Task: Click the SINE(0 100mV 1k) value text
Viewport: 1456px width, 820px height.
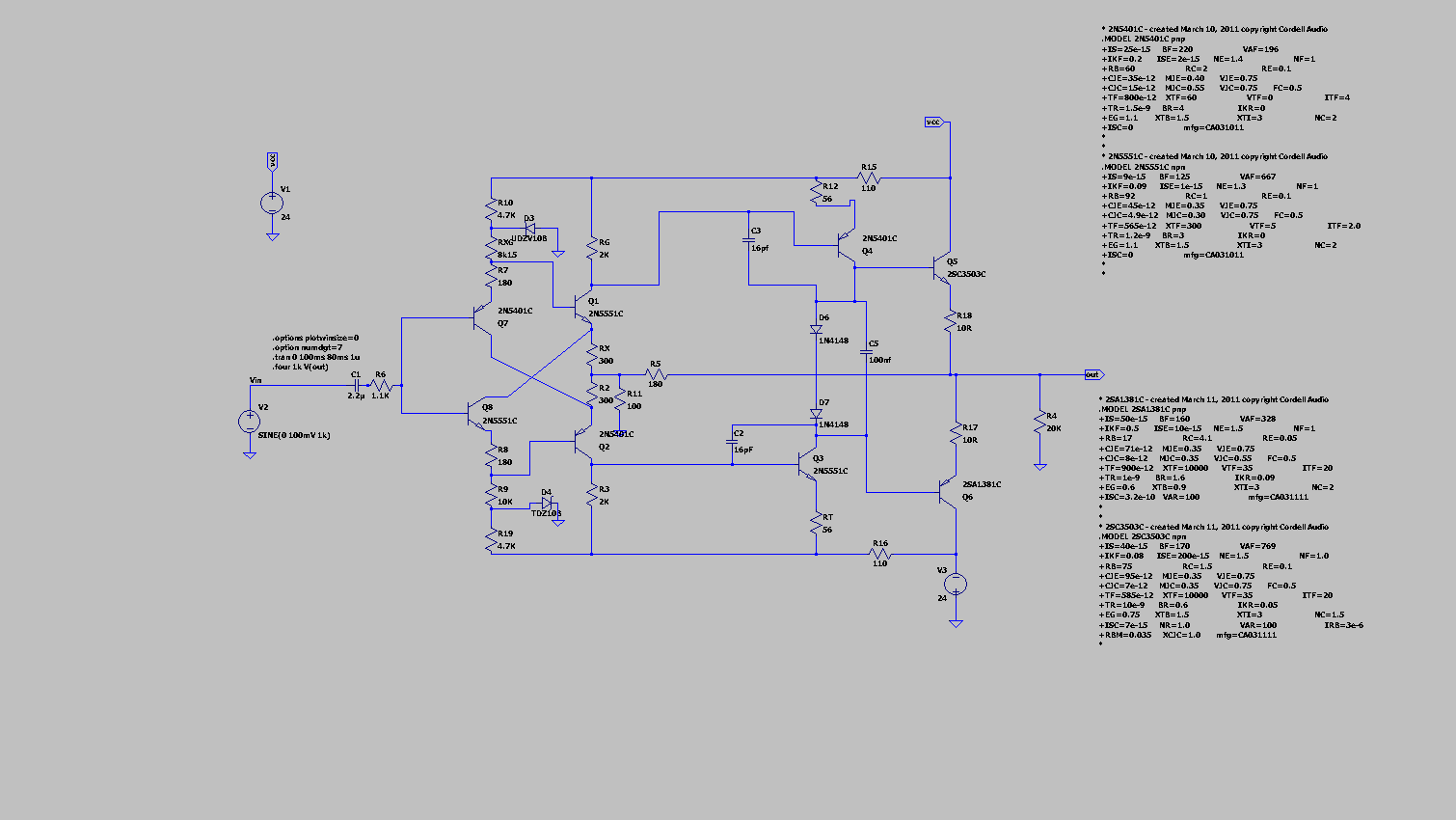Action: (294, 435)
